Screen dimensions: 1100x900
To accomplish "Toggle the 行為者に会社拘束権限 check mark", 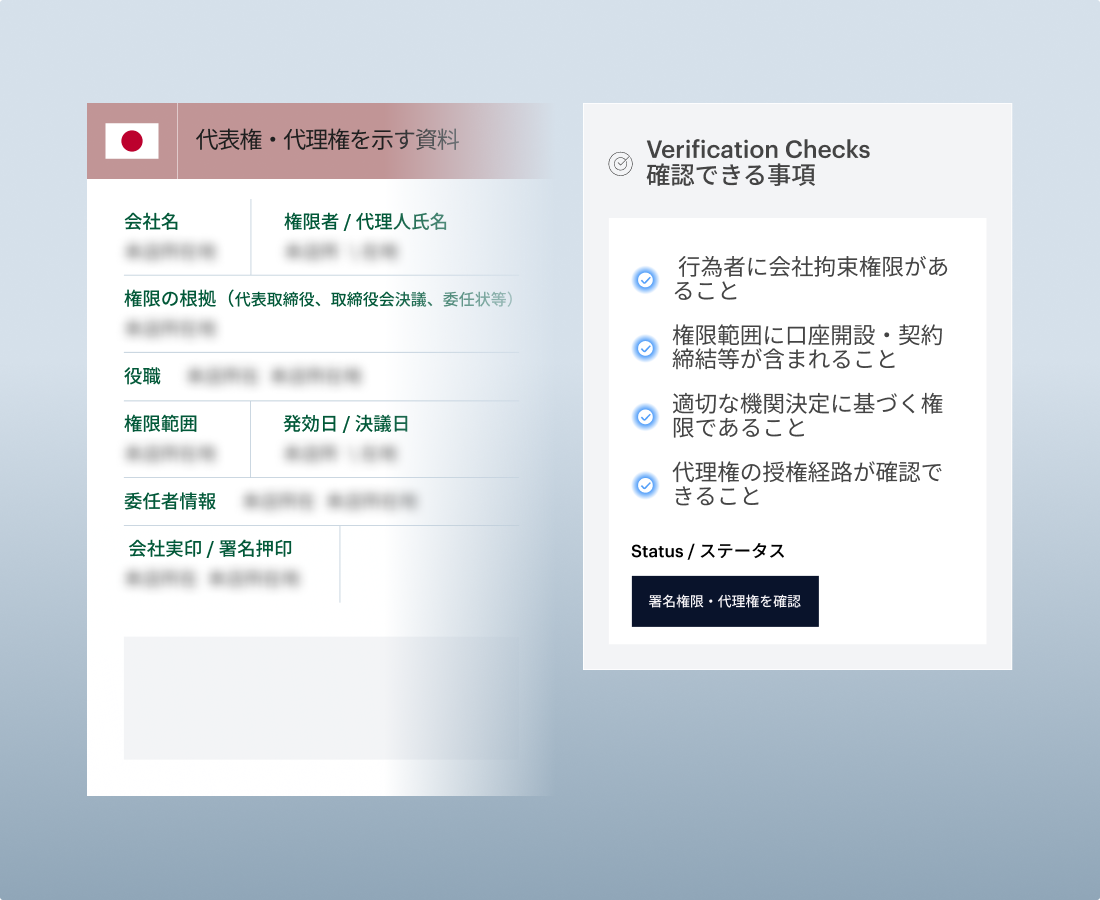I will click(646, 280).
